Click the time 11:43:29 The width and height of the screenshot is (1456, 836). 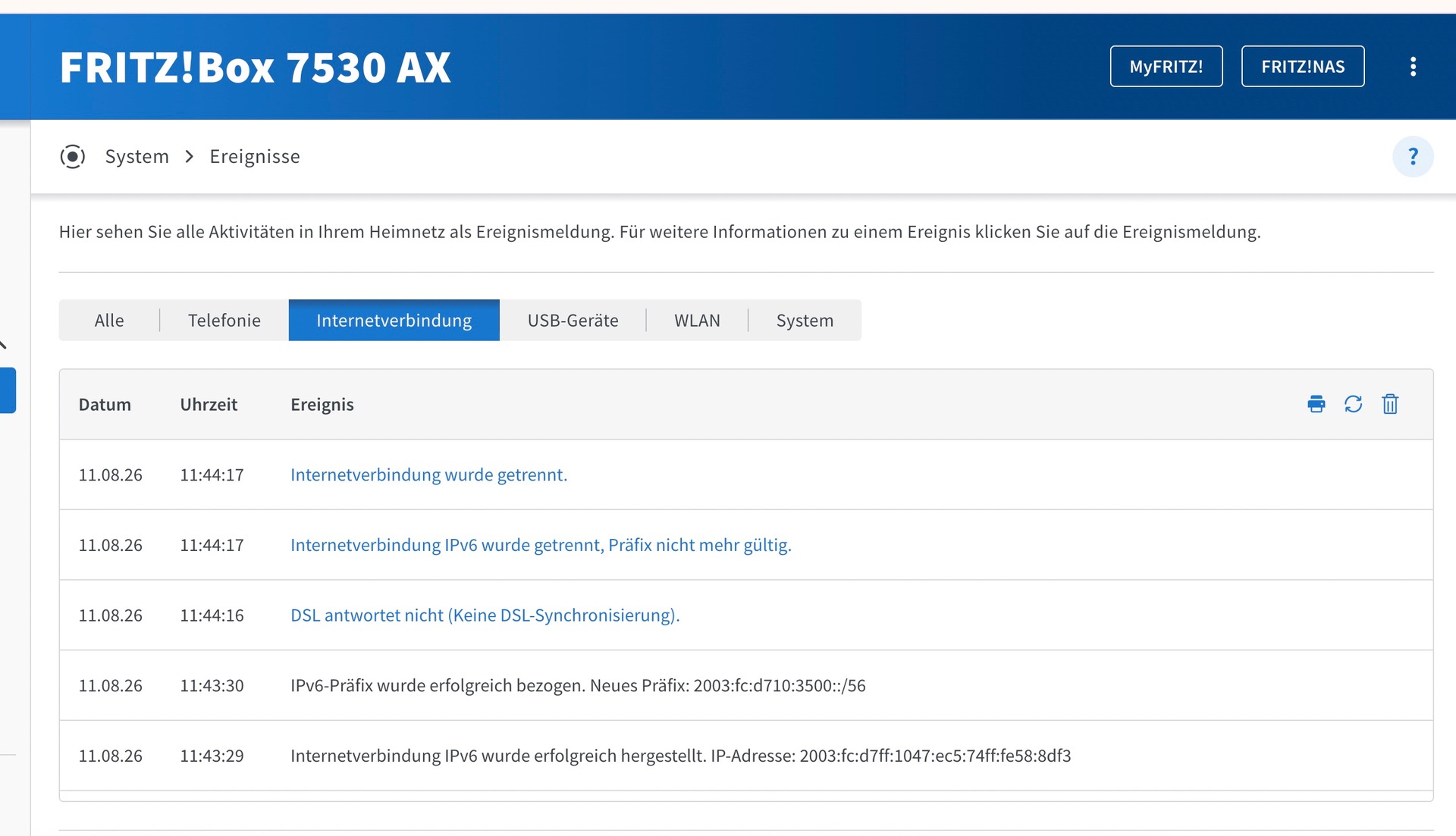pos(212,756)
